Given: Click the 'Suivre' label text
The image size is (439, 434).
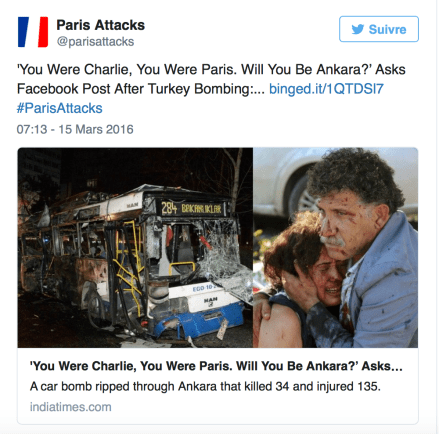Looking at the screenshot, I should (x=387, y=29).
